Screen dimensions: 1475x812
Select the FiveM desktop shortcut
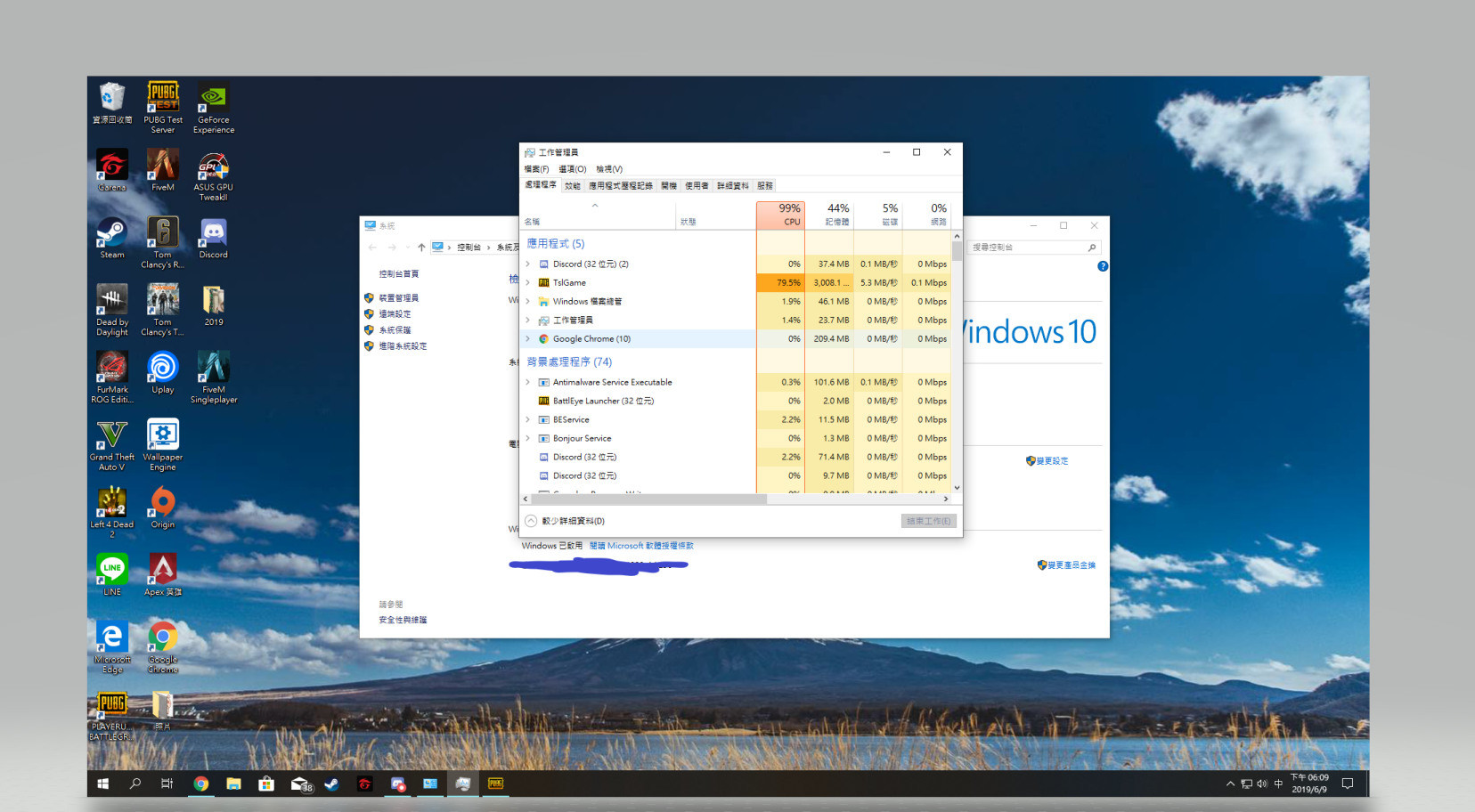pyautogui.click(x=163, y=170)
